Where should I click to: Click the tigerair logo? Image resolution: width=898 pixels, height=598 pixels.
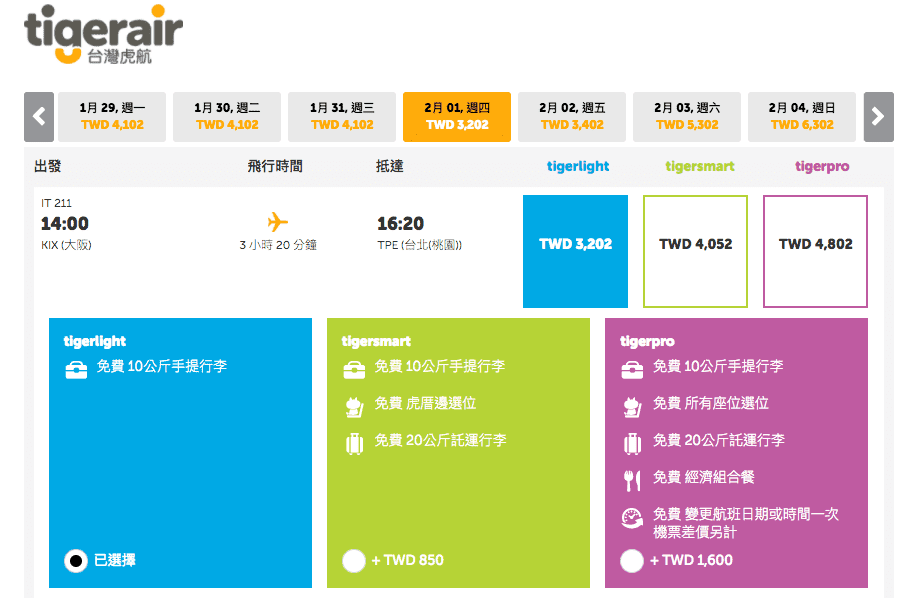[103, 34]
